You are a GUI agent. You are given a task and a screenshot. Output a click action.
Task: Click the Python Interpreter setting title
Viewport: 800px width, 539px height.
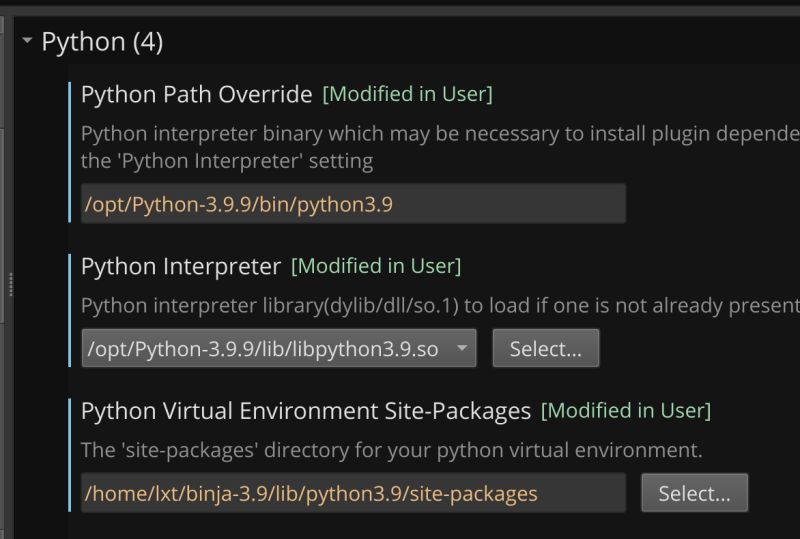(x=180, y=266)
